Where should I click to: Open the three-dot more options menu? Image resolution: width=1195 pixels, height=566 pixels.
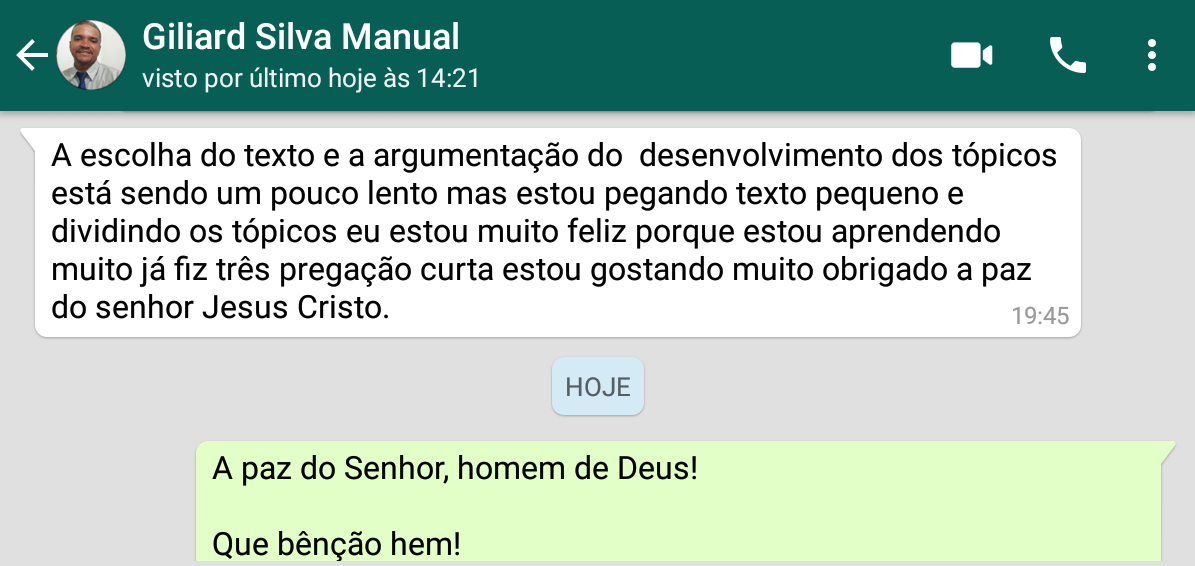click(x=1152, y=56)
